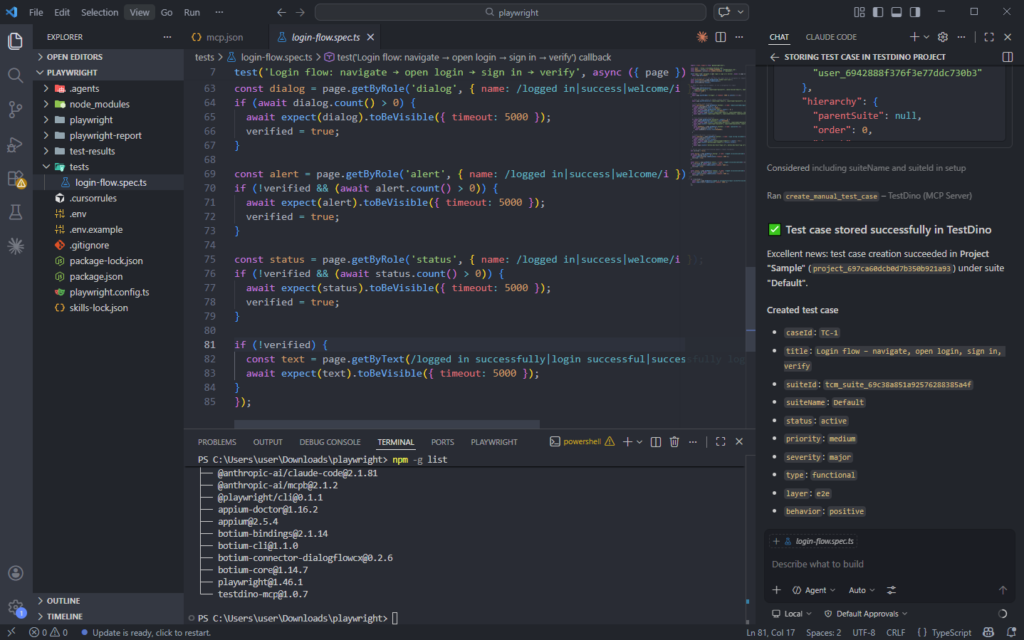Screen dimensions: 1024x640
Task: Open the Testing flask icon
Action: click(x=15, y=212)
